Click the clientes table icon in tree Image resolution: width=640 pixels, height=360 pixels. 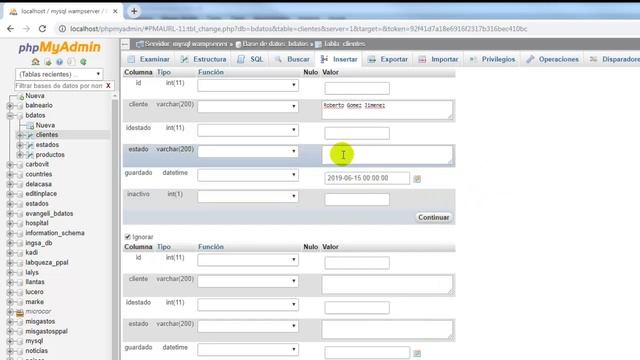click(30, 135)
